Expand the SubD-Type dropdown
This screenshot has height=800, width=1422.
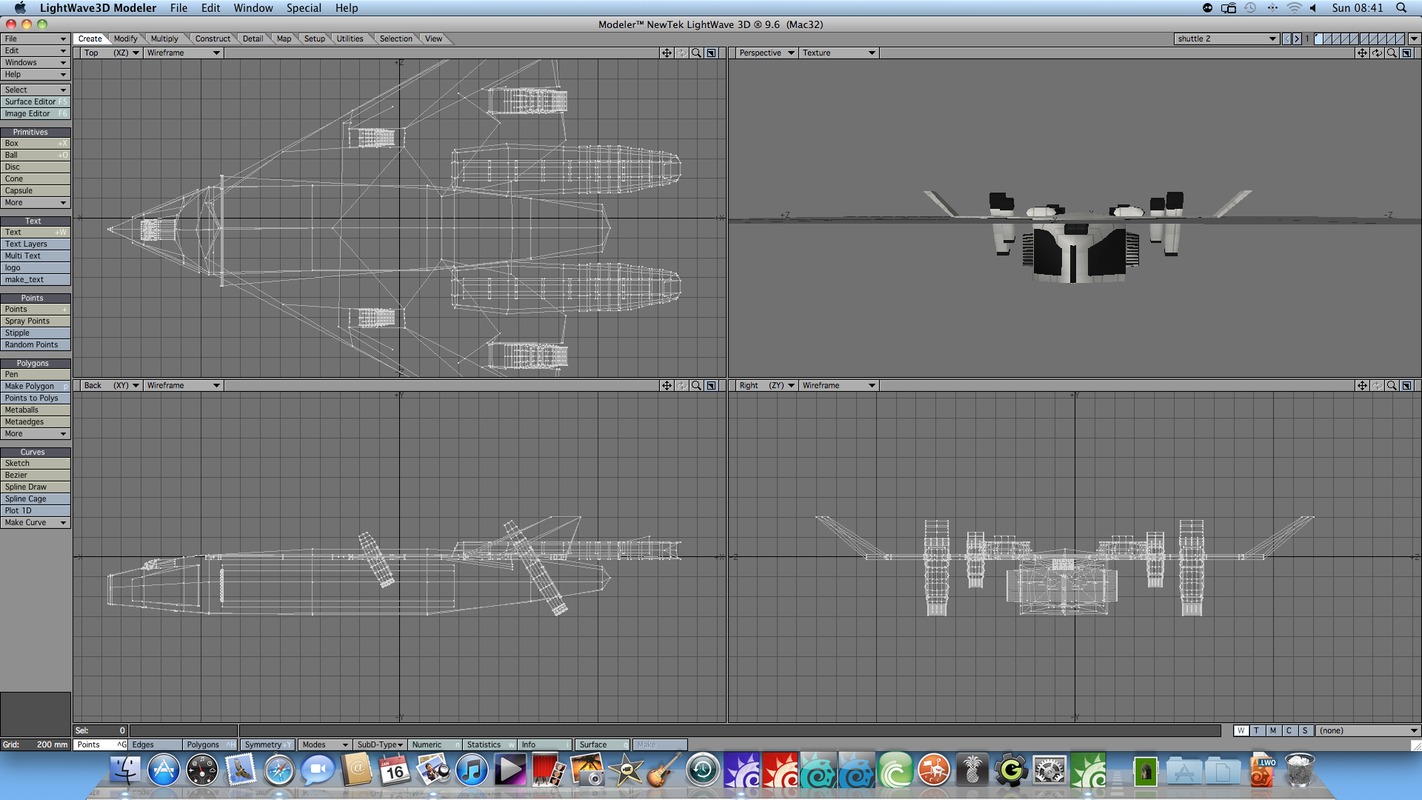point(380,745)
